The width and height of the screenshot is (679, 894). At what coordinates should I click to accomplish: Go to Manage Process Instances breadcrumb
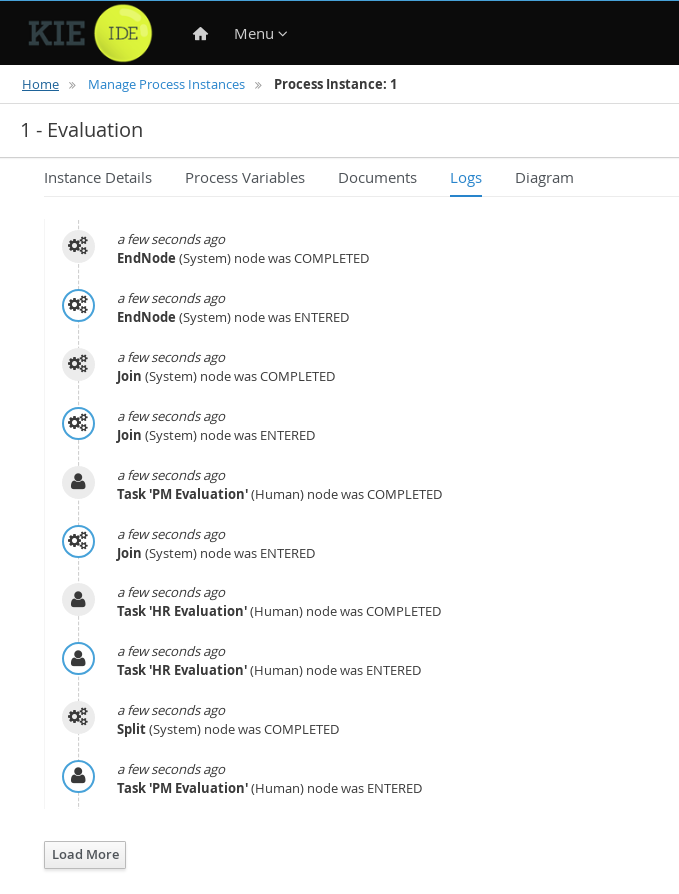[x=166, y=85]
